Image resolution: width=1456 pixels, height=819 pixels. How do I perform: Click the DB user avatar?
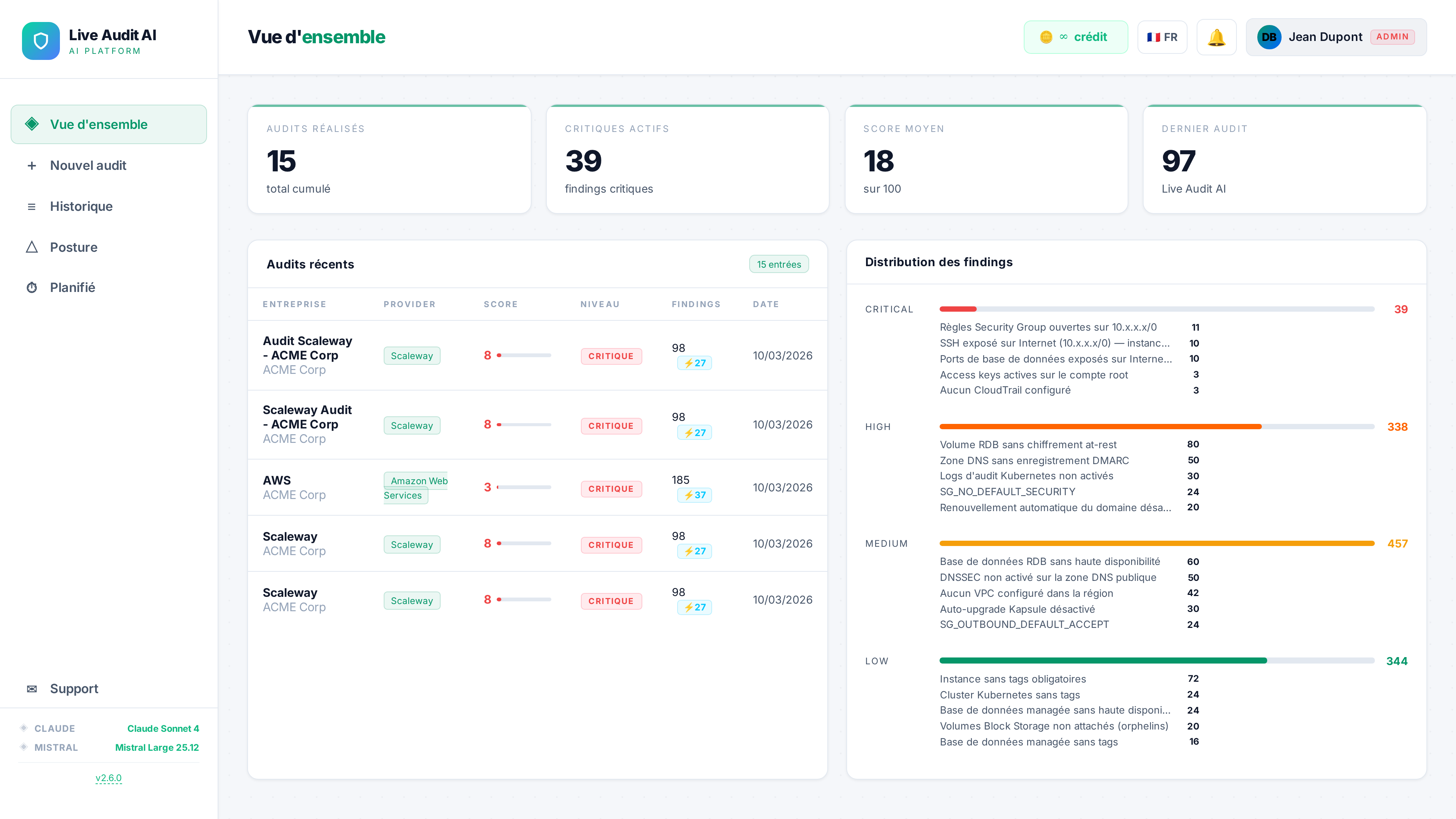[1269, 37]
